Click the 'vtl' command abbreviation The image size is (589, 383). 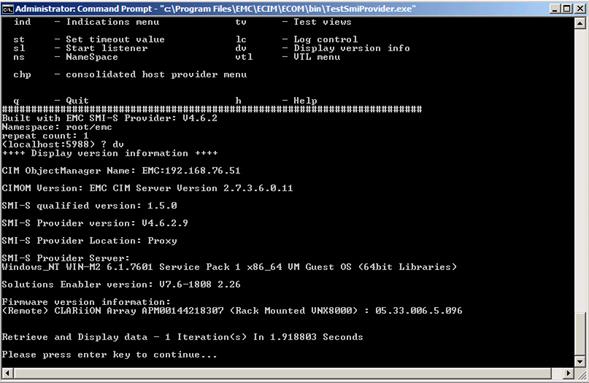click(244, 57)
